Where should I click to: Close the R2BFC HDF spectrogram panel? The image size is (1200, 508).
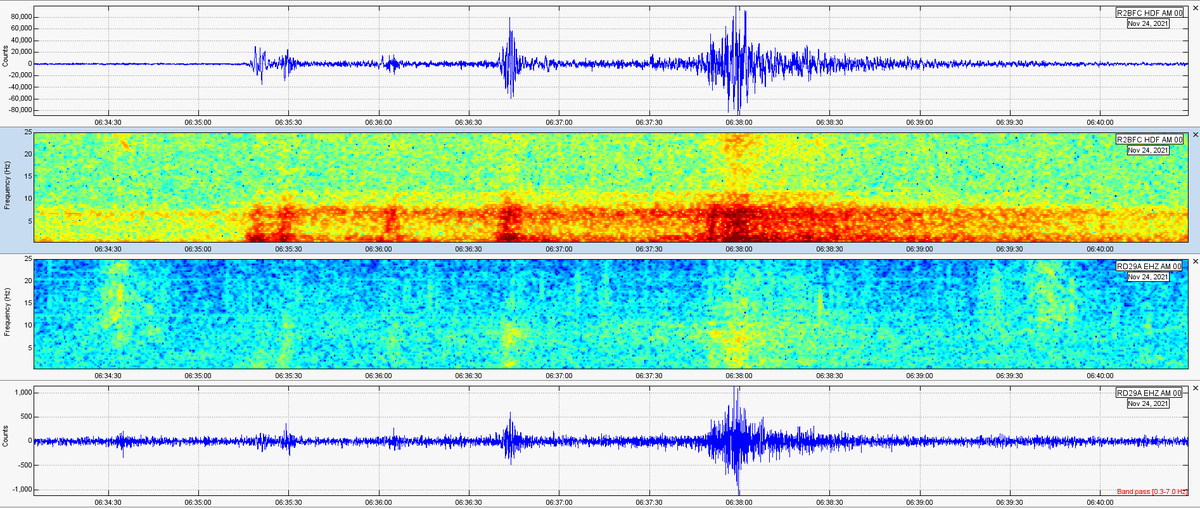(1193, 134)
